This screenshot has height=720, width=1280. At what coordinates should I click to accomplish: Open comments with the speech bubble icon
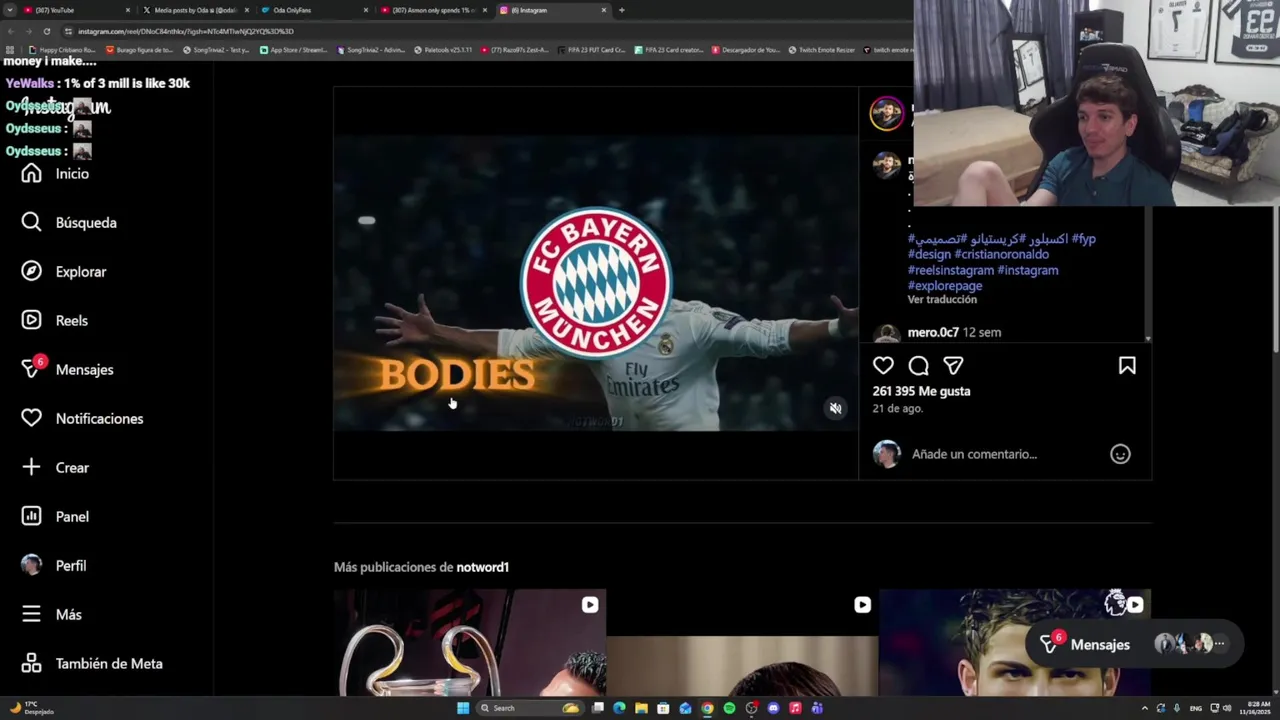[918, 366]
